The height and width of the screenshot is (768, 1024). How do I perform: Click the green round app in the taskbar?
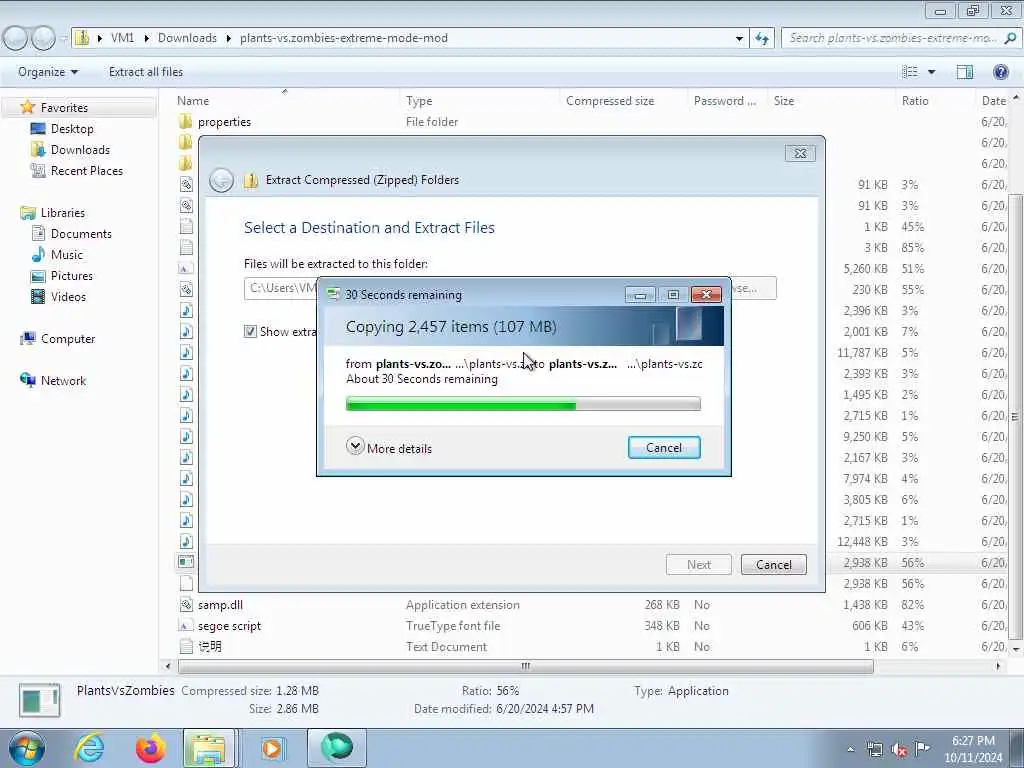[x=336, y=748]
